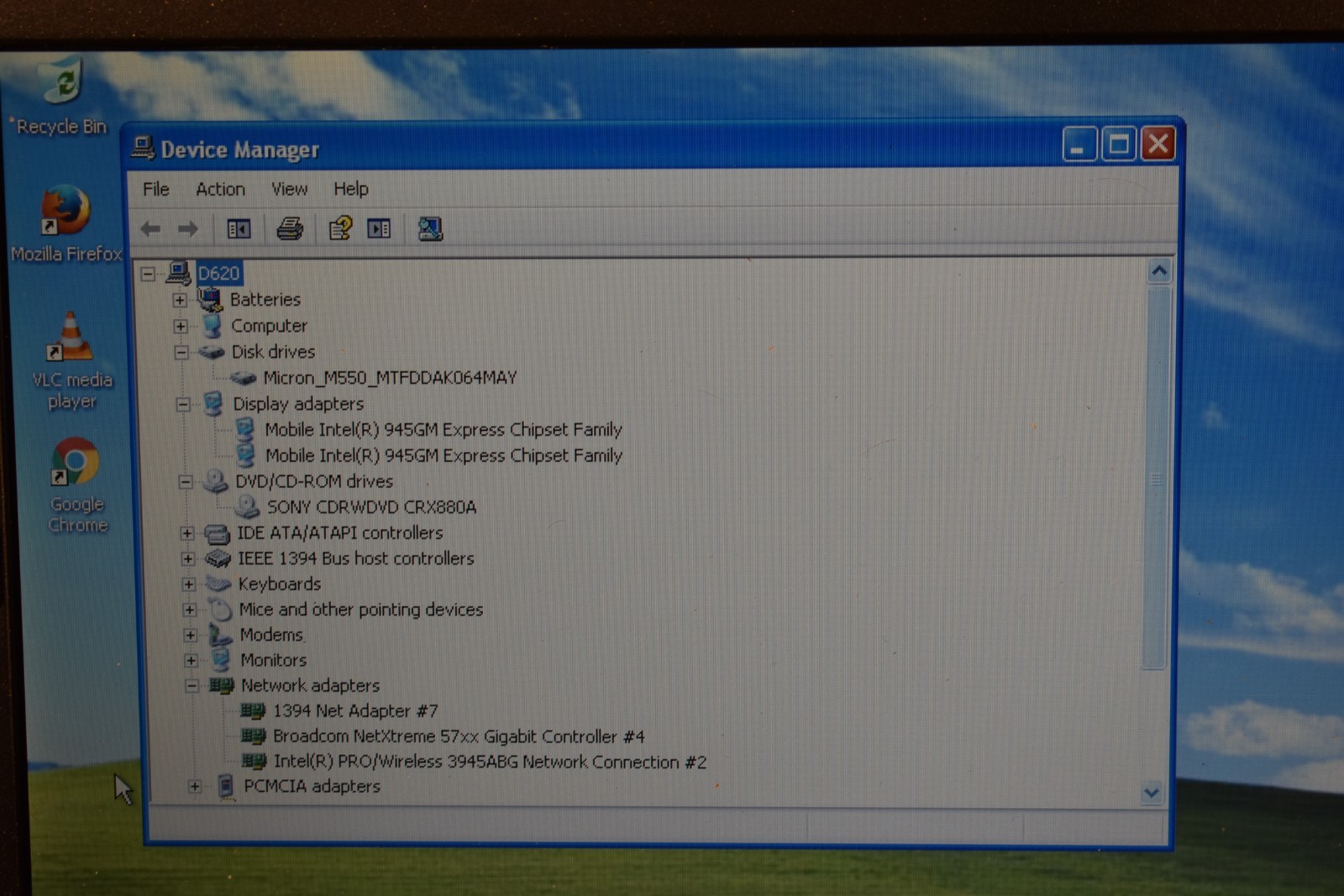
Task: Select the D620 computer node
Action: (218, 273)
